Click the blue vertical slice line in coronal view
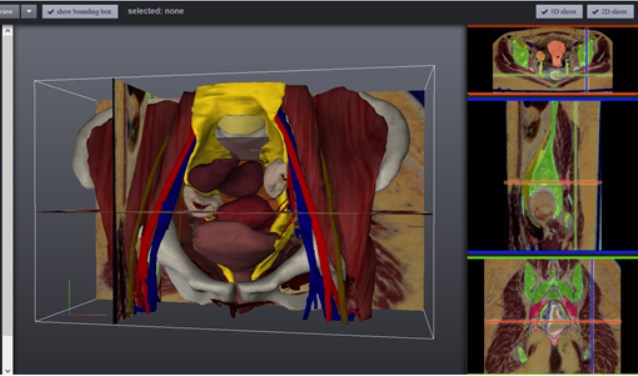The image size is (638, 376). 592,316
